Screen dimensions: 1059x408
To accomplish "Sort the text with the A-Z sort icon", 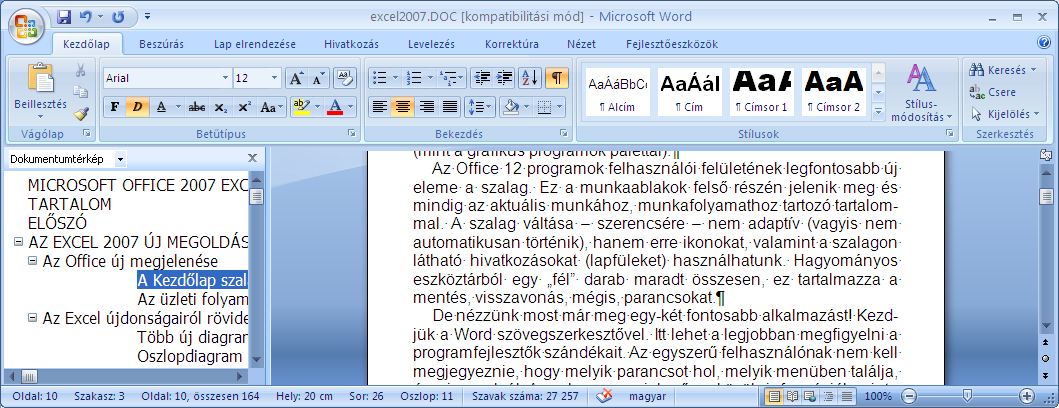I will click(530, 78).
